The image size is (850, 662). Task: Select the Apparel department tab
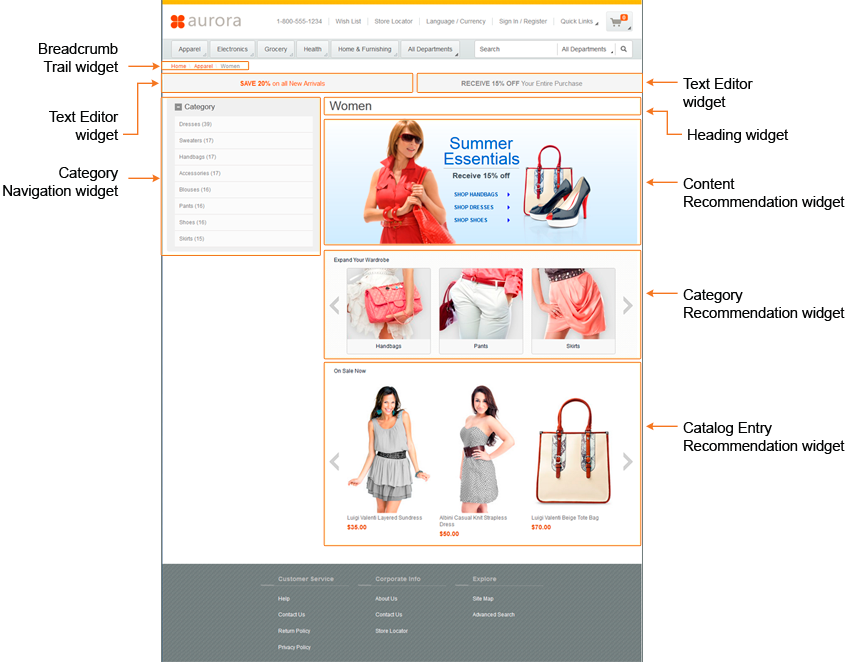point(190,48)
